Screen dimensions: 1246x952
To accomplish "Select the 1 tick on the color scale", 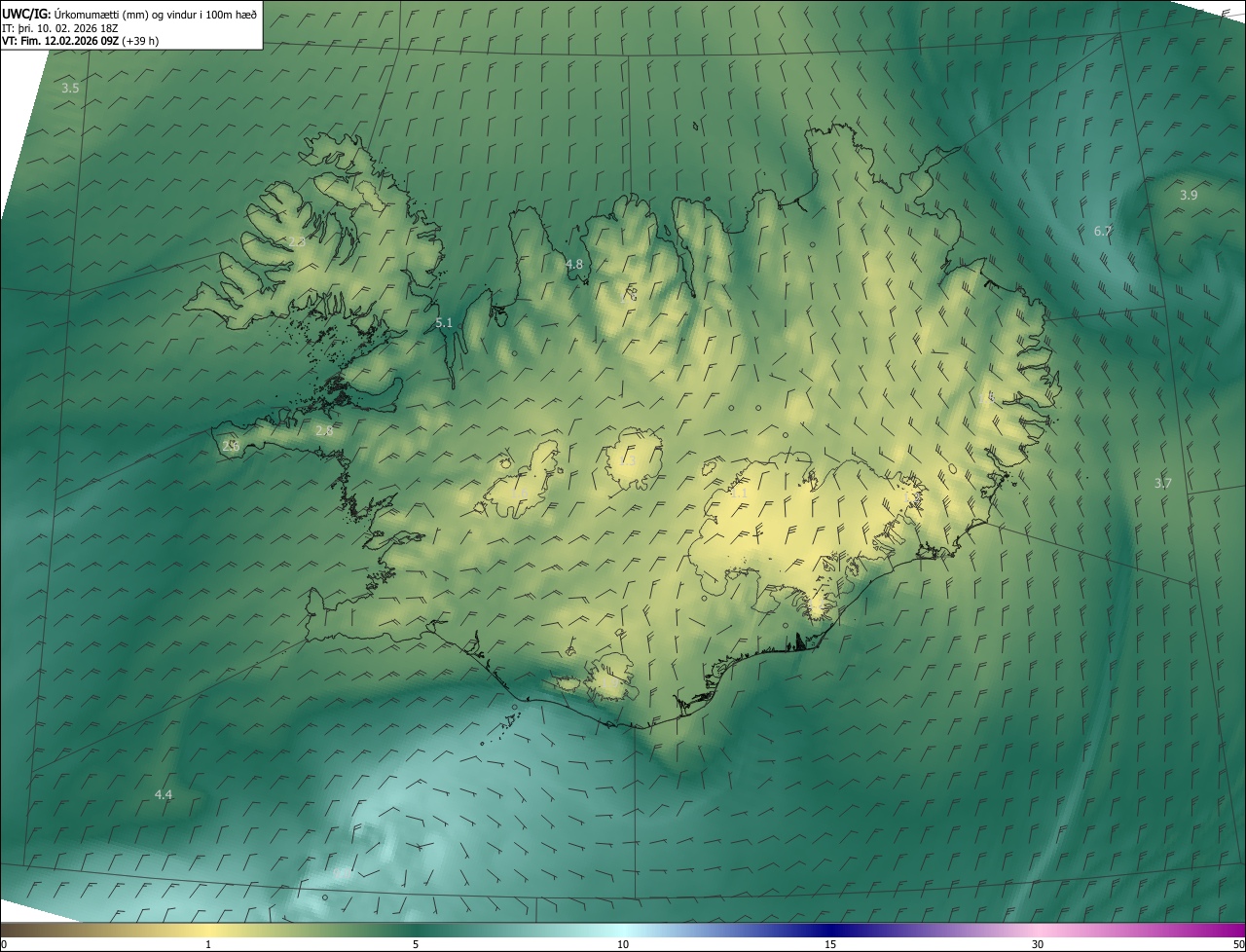I will point(208,944).
